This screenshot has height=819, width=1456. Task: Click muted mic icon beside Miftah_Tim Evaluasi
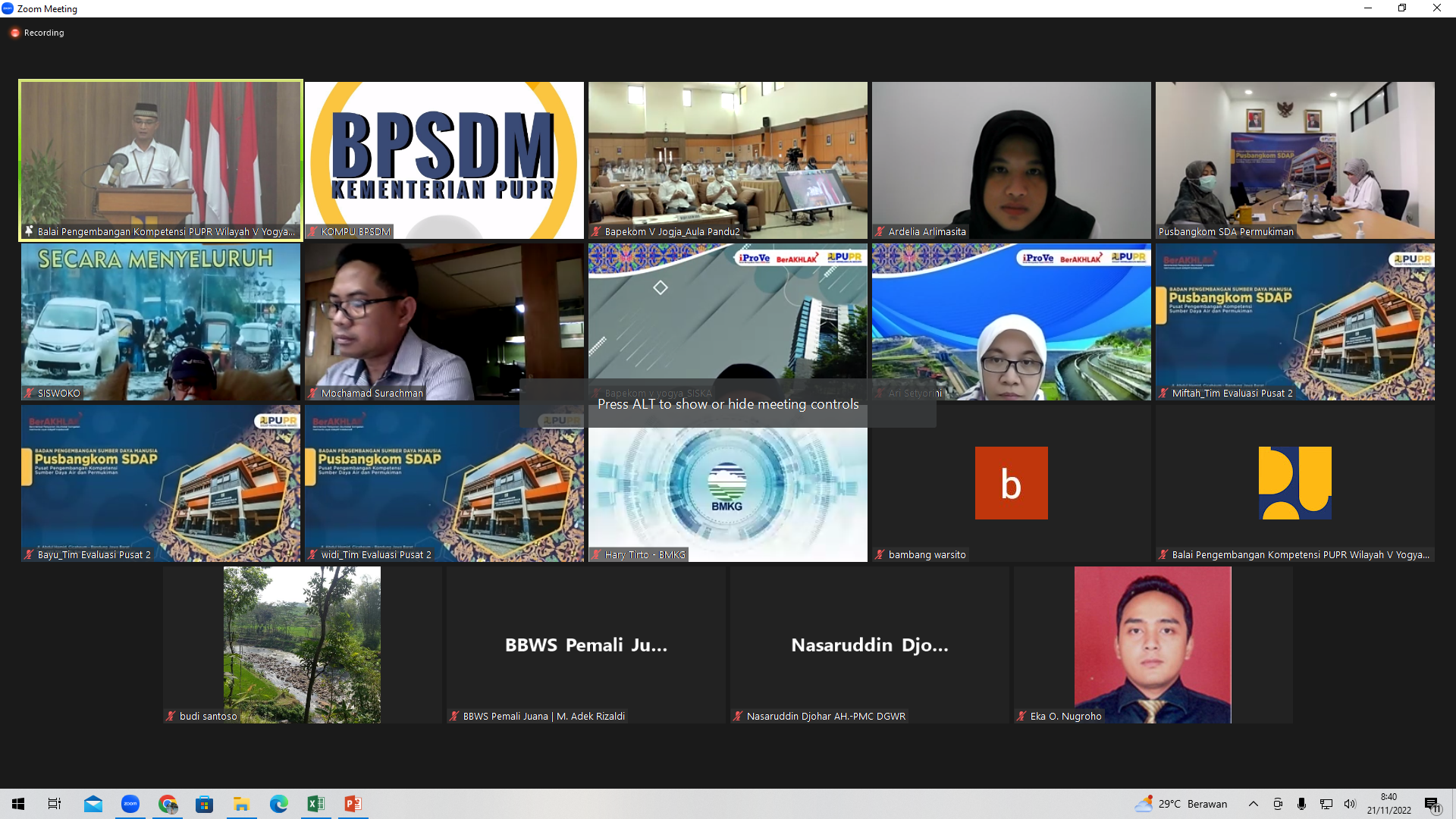(x=1163, y=393)
